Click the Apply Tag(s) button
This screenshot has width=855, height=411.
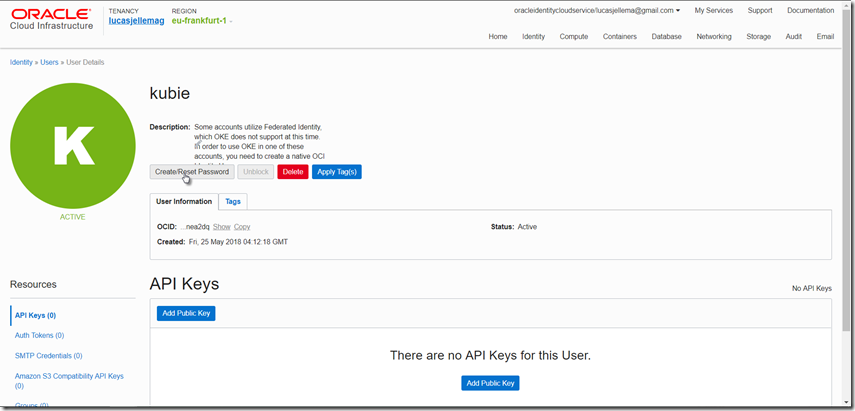point(336,172)
